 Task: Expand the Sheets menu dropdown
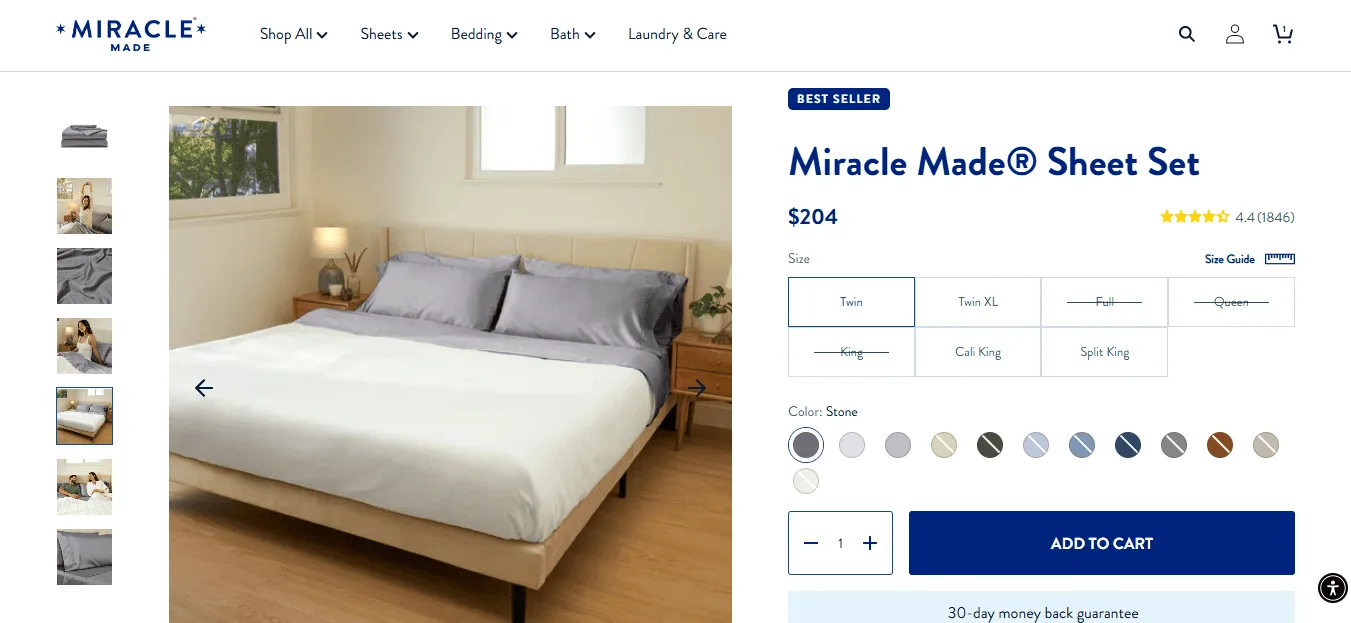pyautogui.click(x=389, y=34)
